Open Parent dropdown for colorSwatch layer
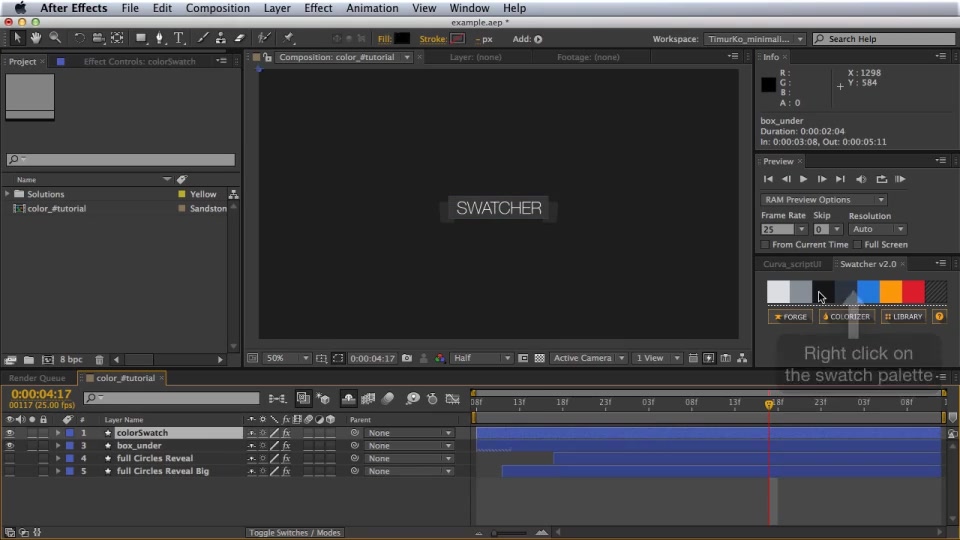The height and width of the screenshot is (540, 960). point(410,433)
